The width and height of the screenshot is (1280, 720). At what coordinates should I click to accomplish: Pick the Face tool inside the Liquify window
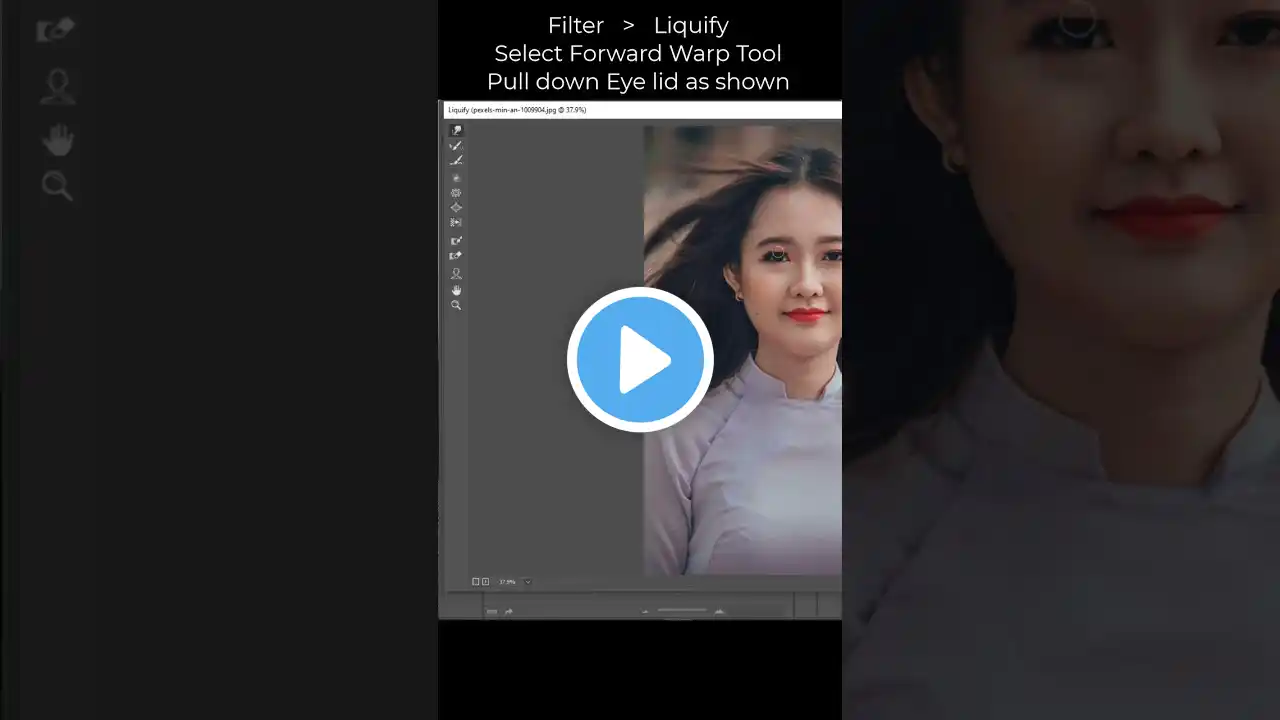[x=456, y=273]
